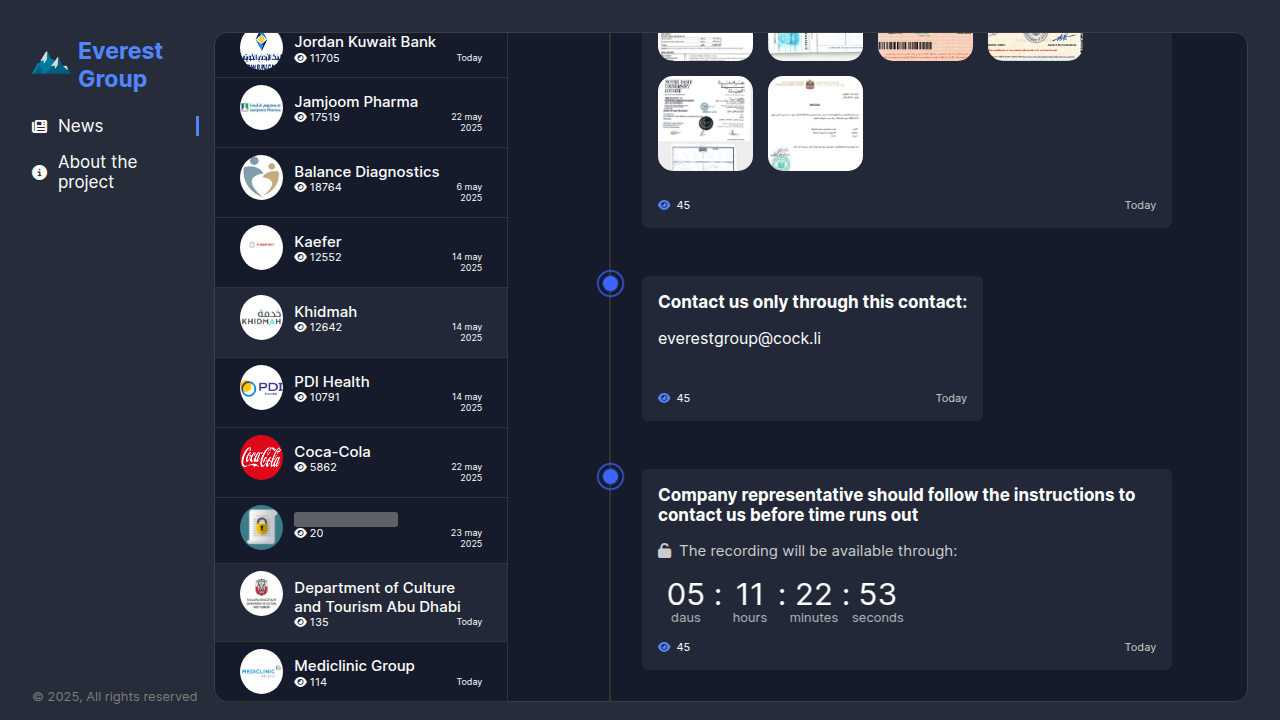Viewport: 1280px width, 720px height.
Task: Click the eye icon beside 18764 views
Action: 300,187
